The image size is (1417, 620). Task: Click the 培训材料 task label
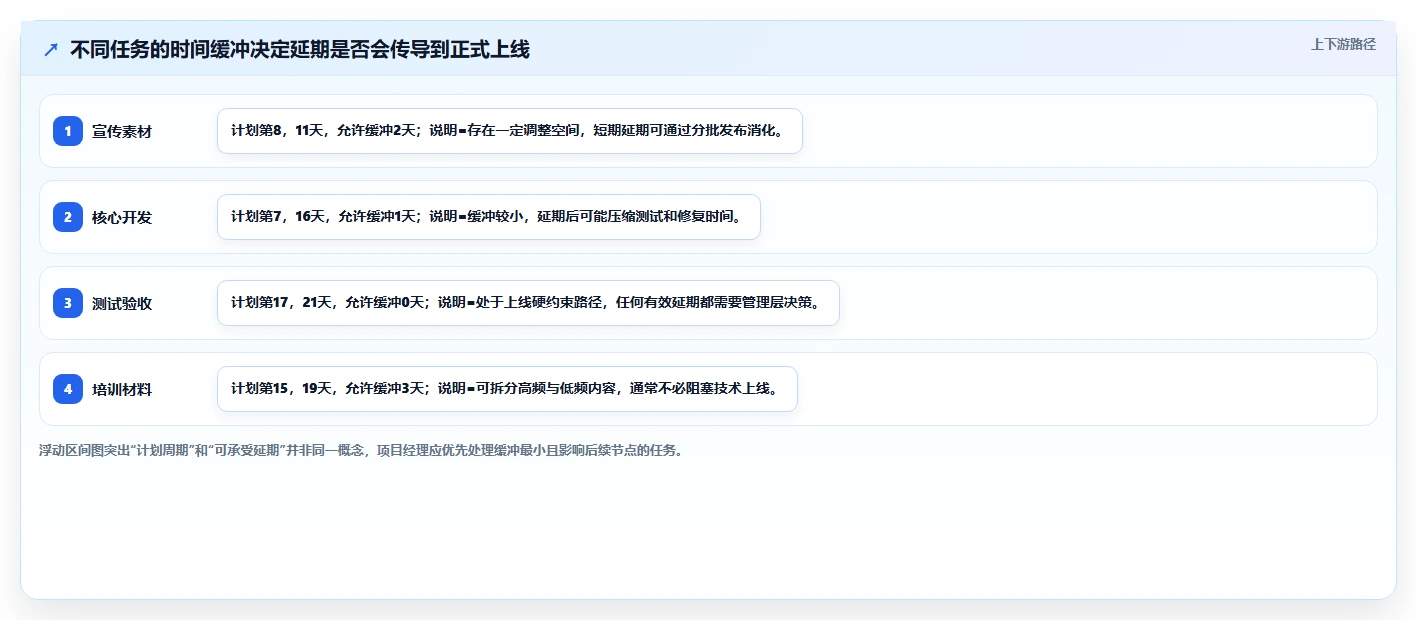(x=122, y=389)
